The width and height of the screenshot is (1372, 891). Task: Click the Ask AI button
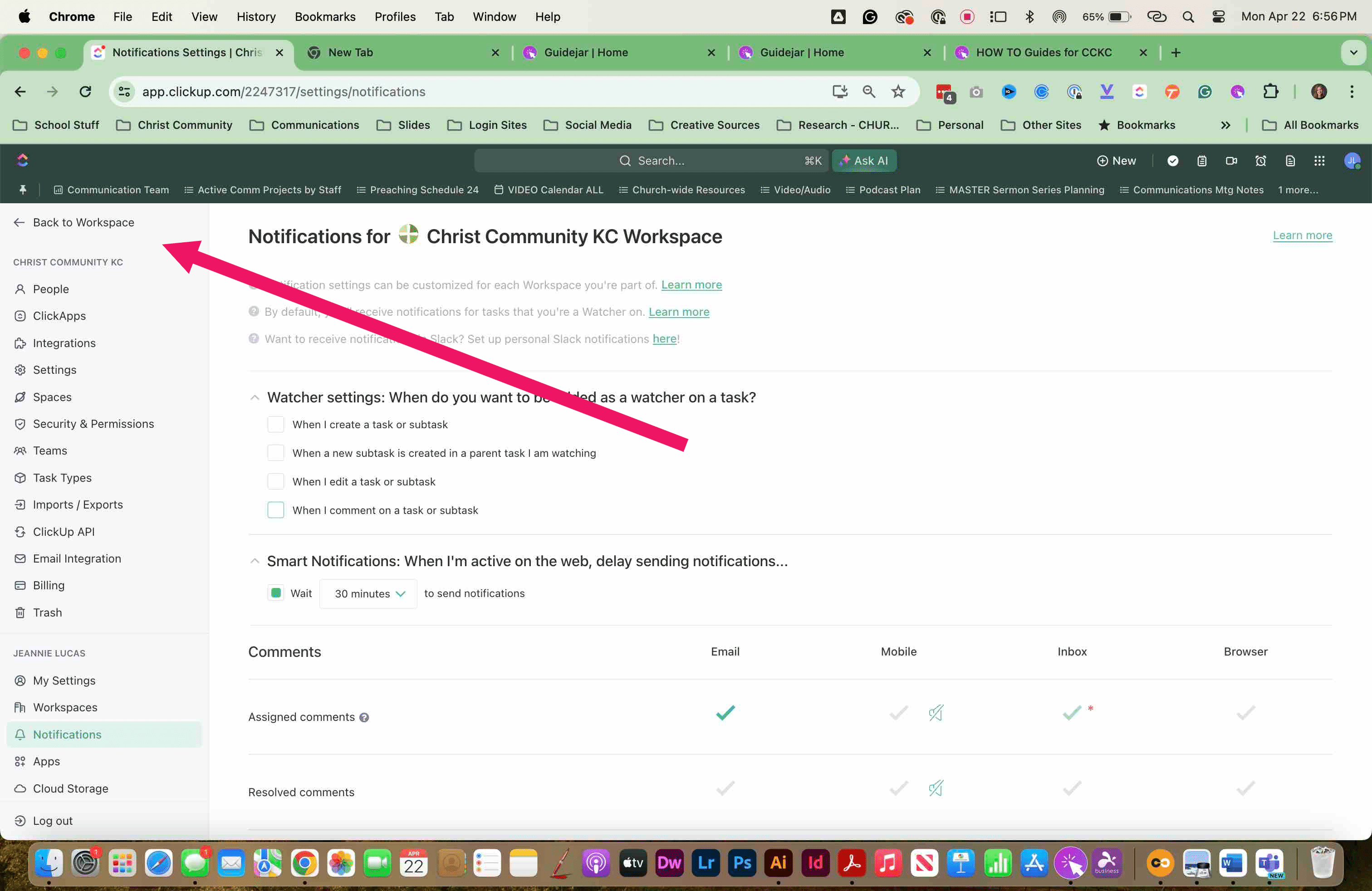(863, 161)
